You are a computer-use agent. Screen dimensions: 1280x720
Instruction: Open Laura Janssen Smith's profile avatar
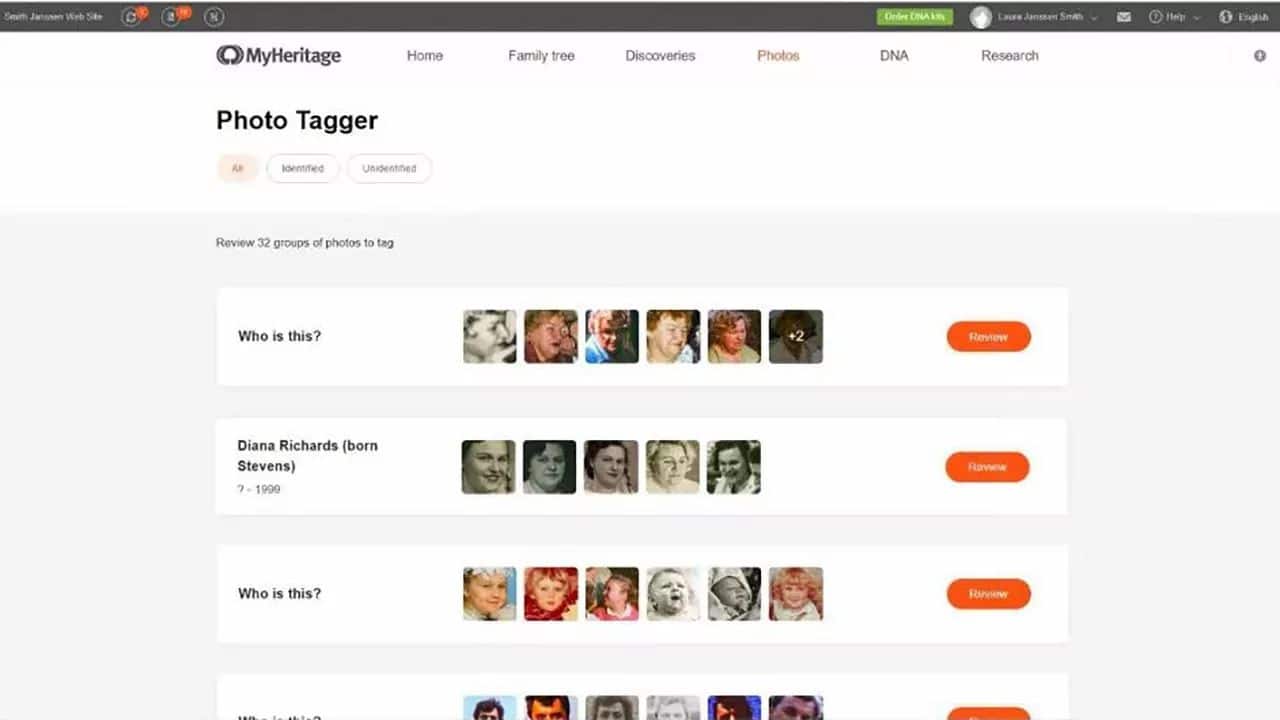pos(980,17)
